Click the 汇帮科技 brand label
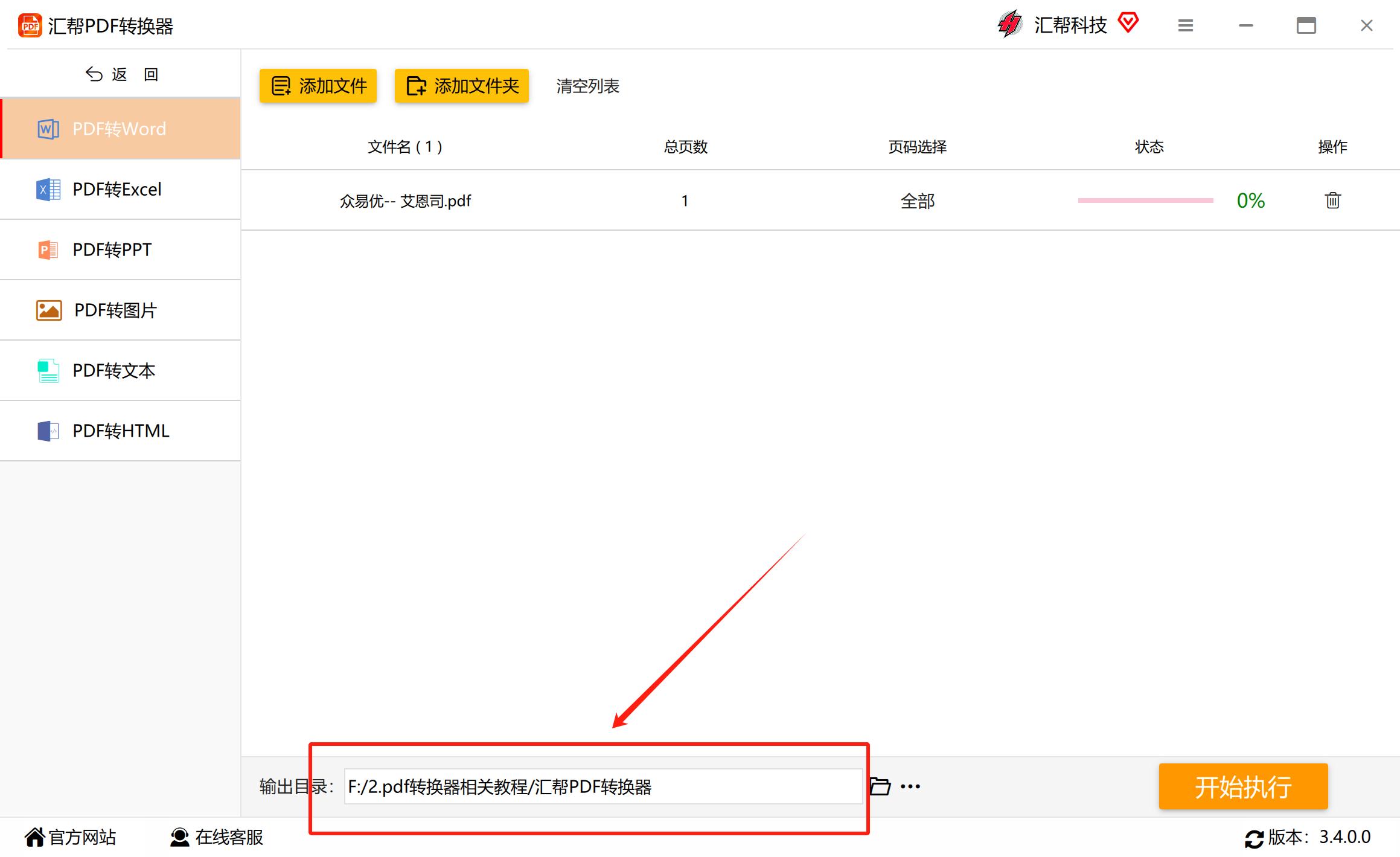 tap(1070, 25)
